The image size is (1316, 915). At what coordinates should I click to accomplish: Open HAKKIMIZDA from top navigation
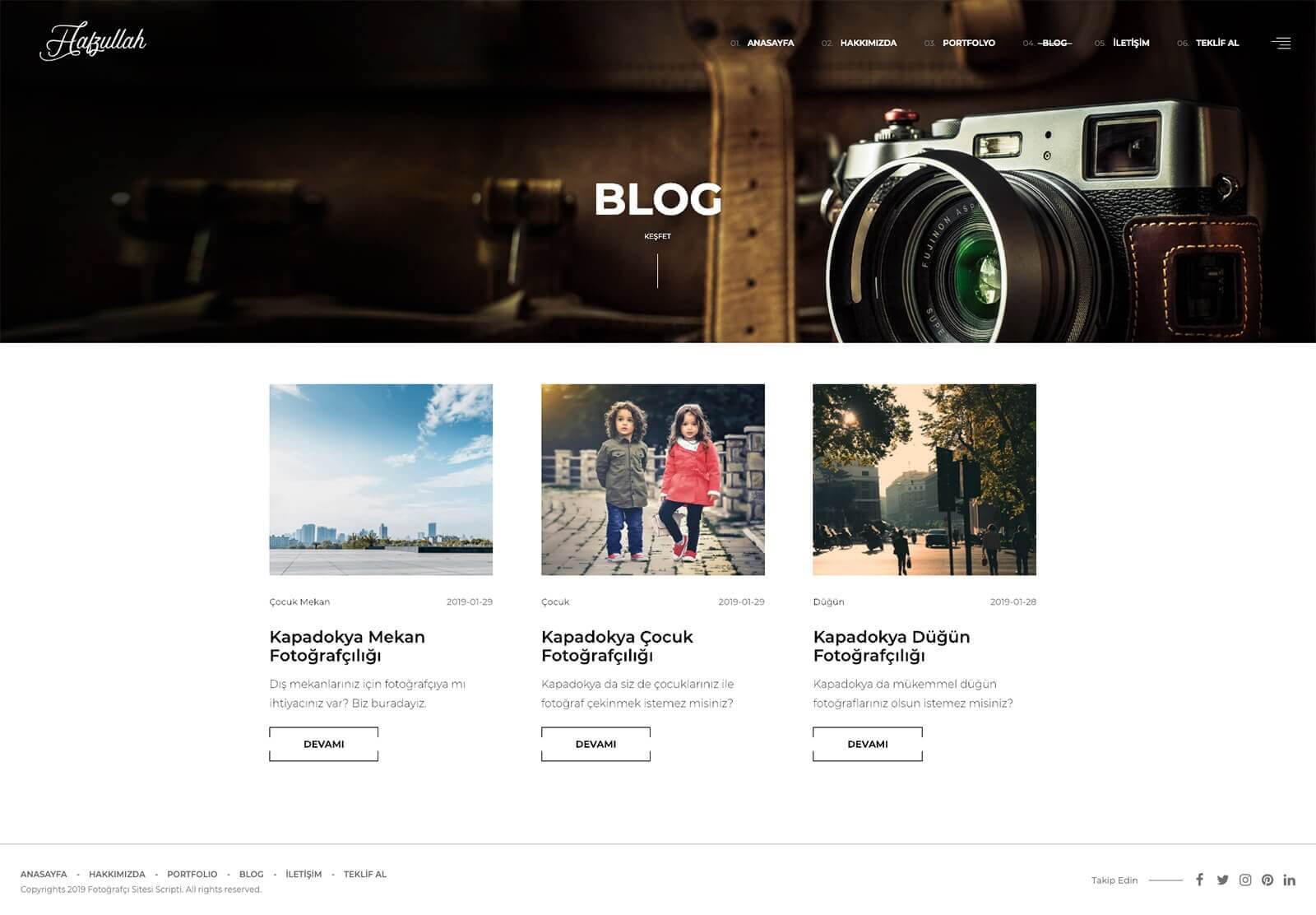click(x=868, y=43)
